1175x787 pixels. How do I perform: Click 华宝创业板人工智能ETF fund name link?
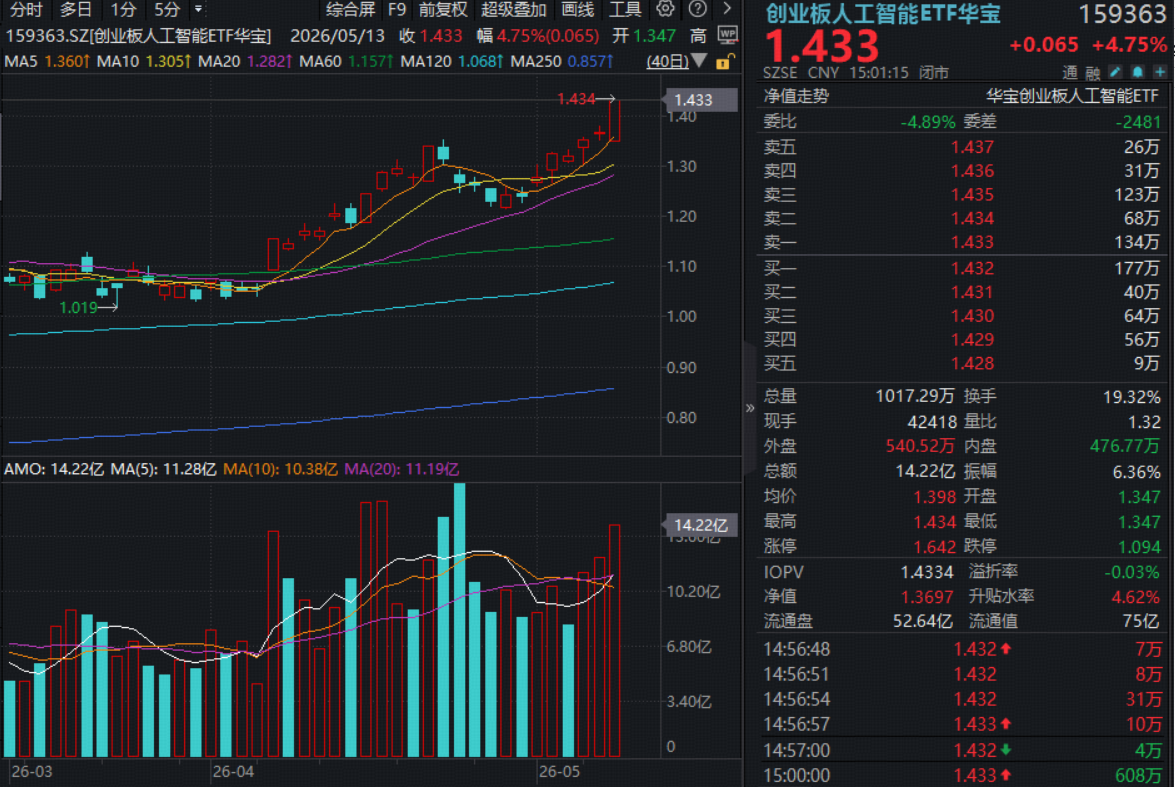pyautogui.click(x=1072, y=96)
